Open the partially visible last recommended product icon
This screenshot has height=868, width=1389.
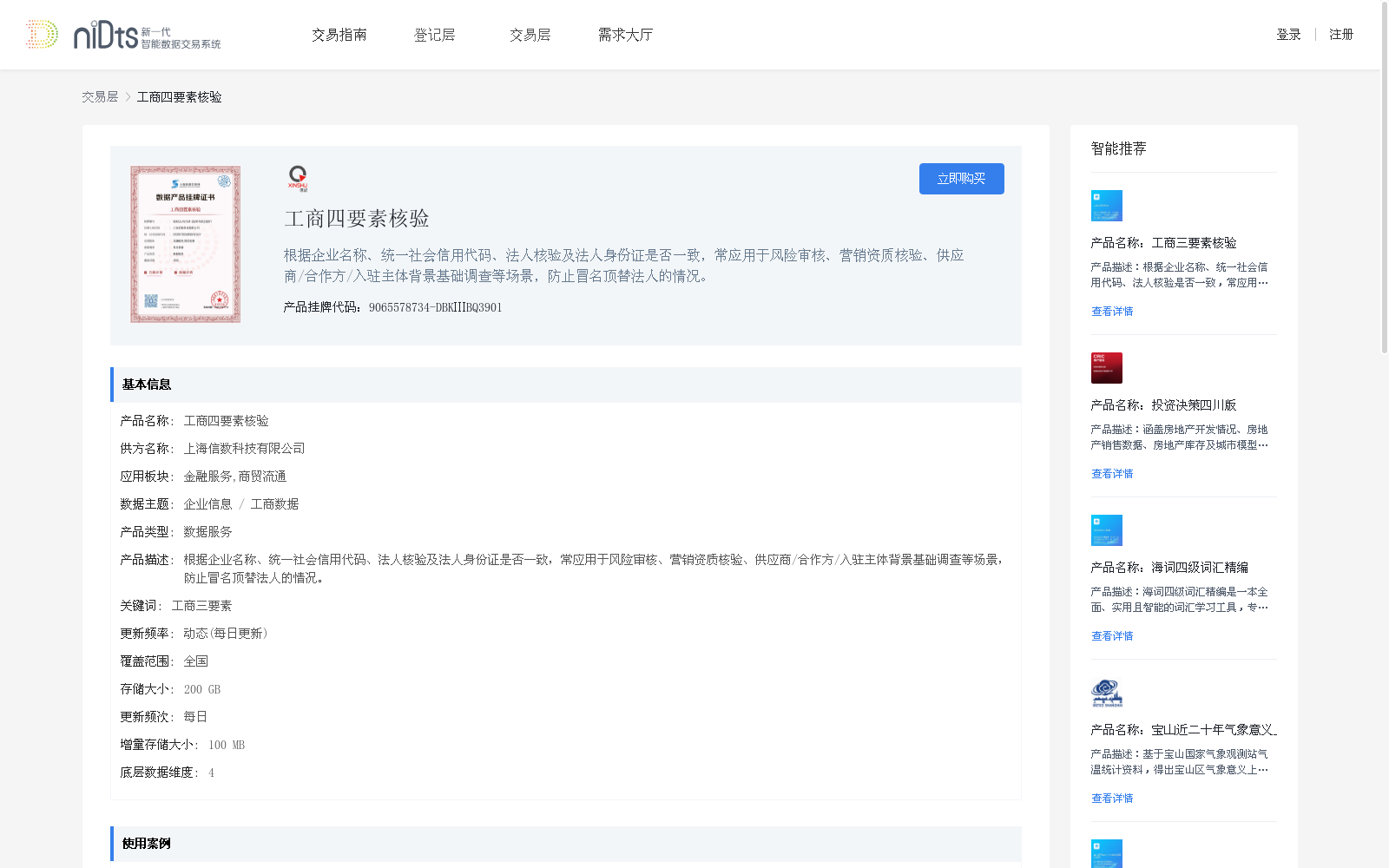(x=1106, y=853)
